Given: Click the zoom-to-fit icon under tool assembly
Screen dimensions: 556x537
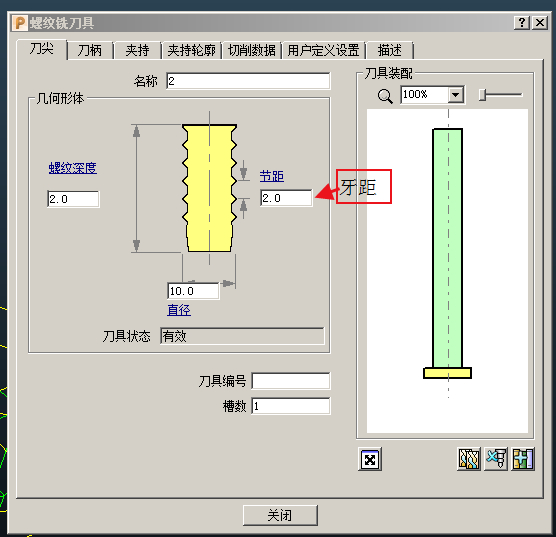Looking at the screenshot, I should (370, 459).
